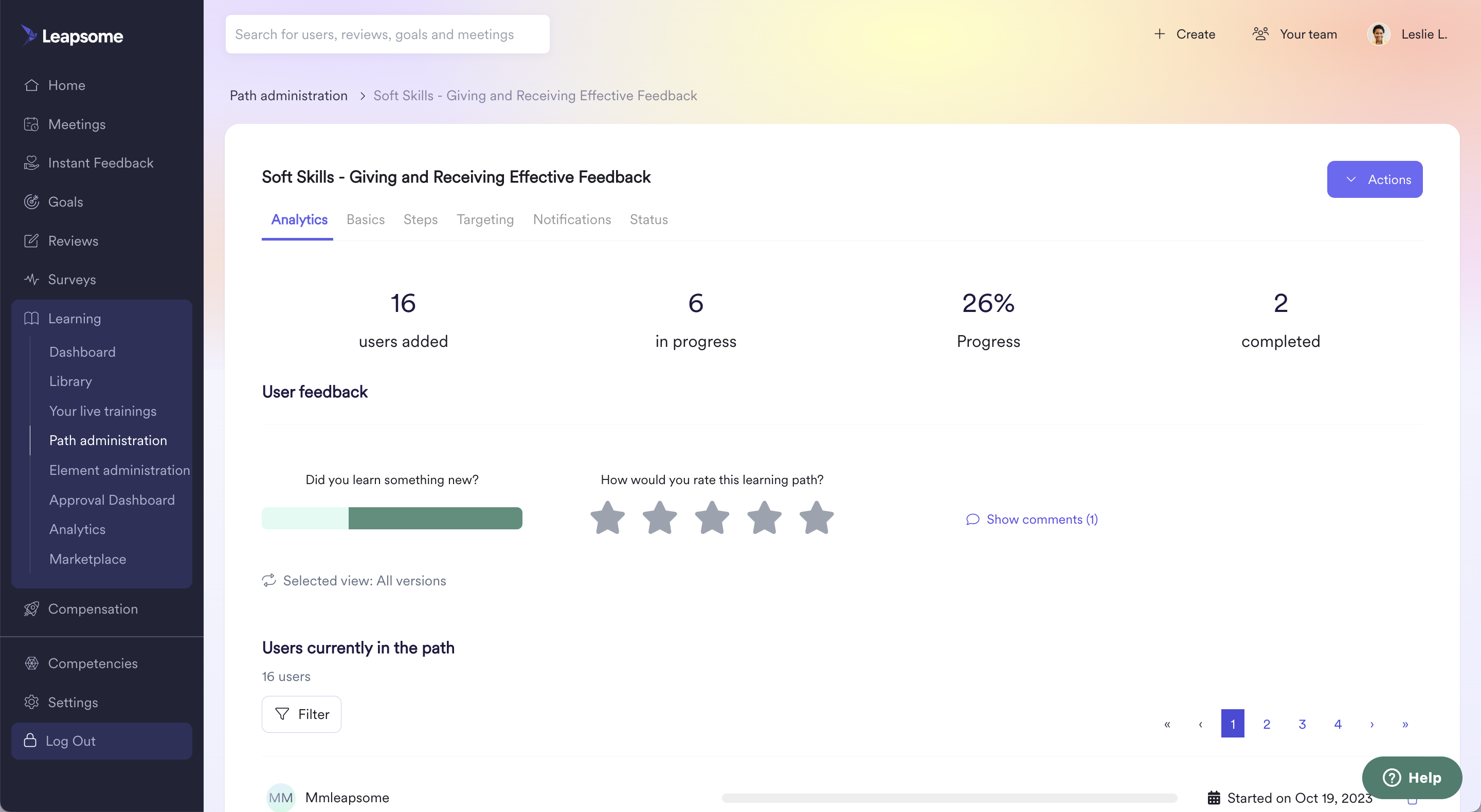Open the Goals target icon
This screenshot has height=812, width=1481.
31,201
